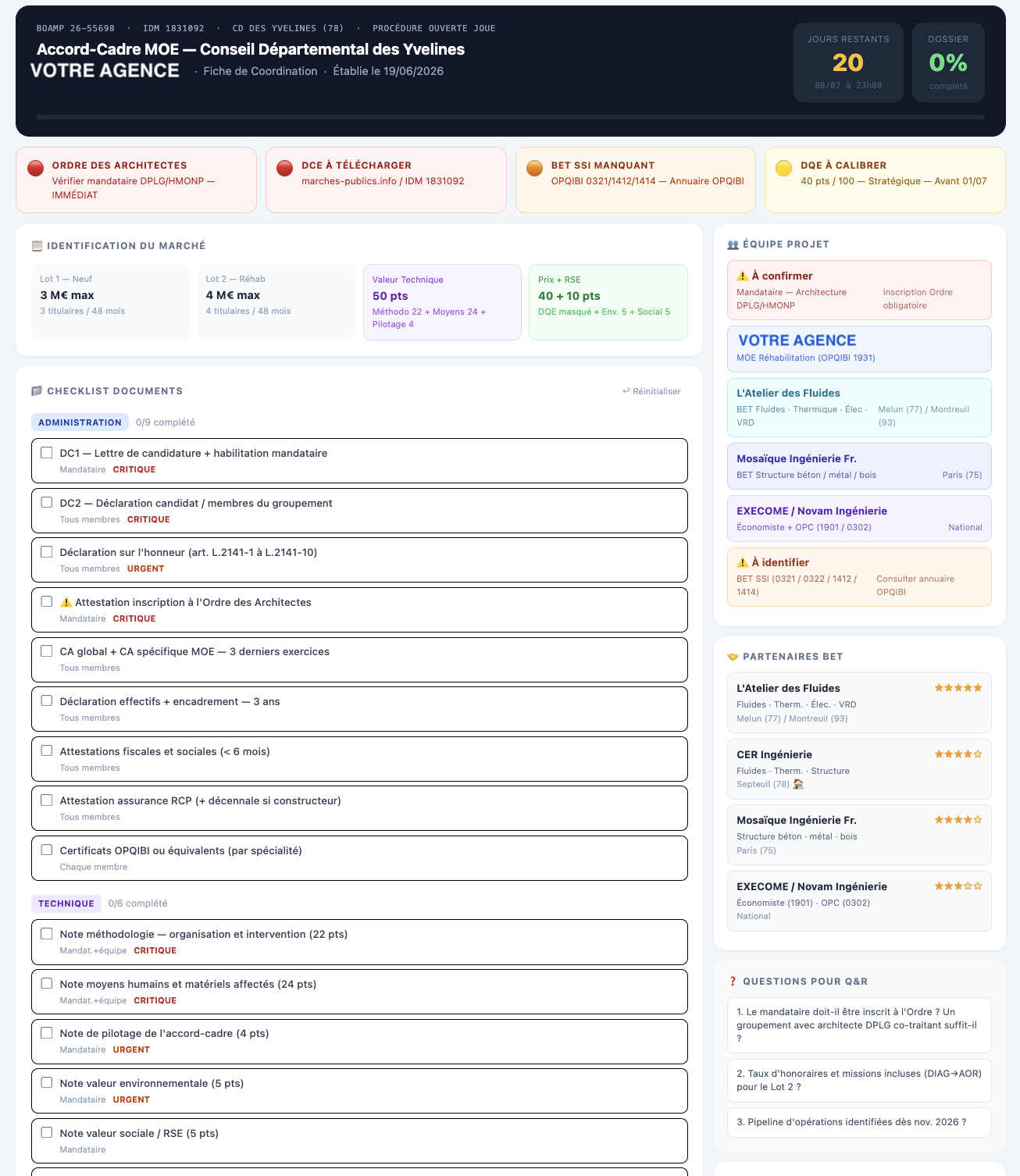Viewport: 1020px width, 1176px height.
Task: Click the '0/9 complété' counter
Action: point(166,422)
